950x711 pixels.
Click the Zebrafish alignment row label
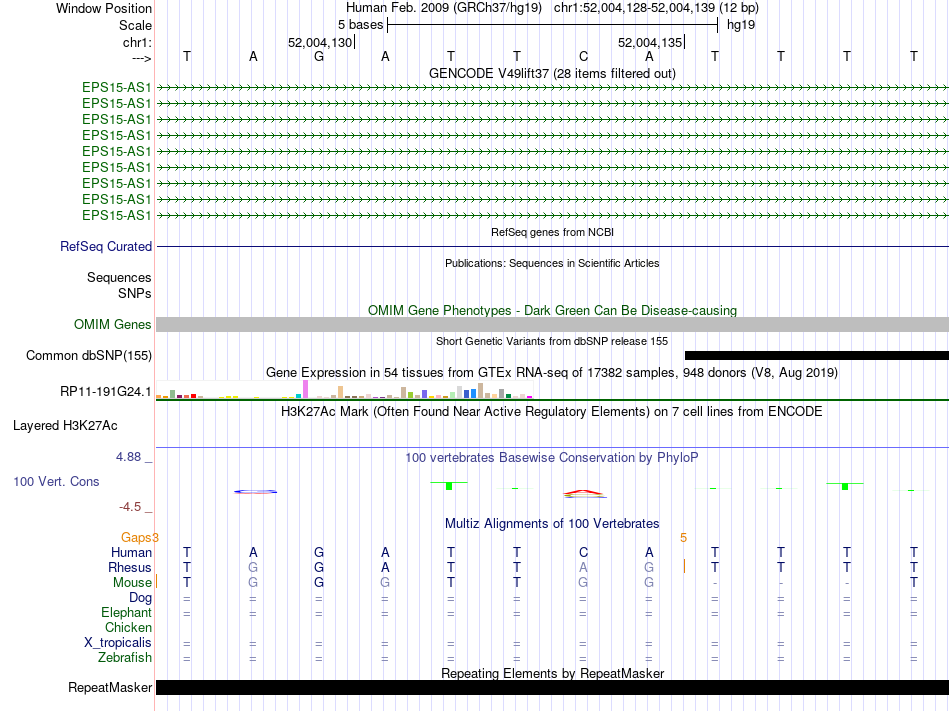[x=125, y=657]
